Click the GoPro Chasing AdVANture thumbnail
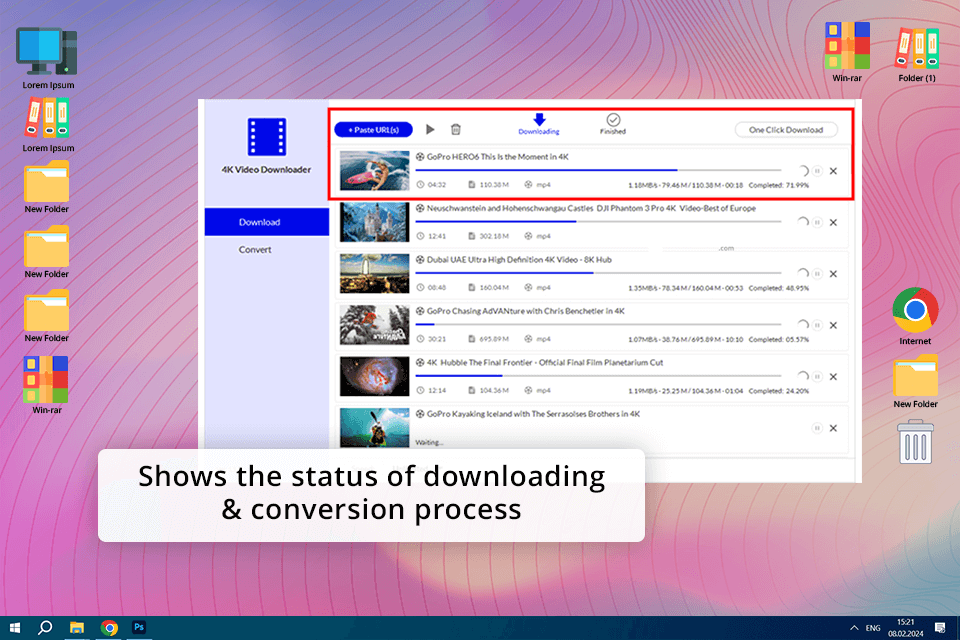Viewport: 960px width, 640px height. coord(375,325)
